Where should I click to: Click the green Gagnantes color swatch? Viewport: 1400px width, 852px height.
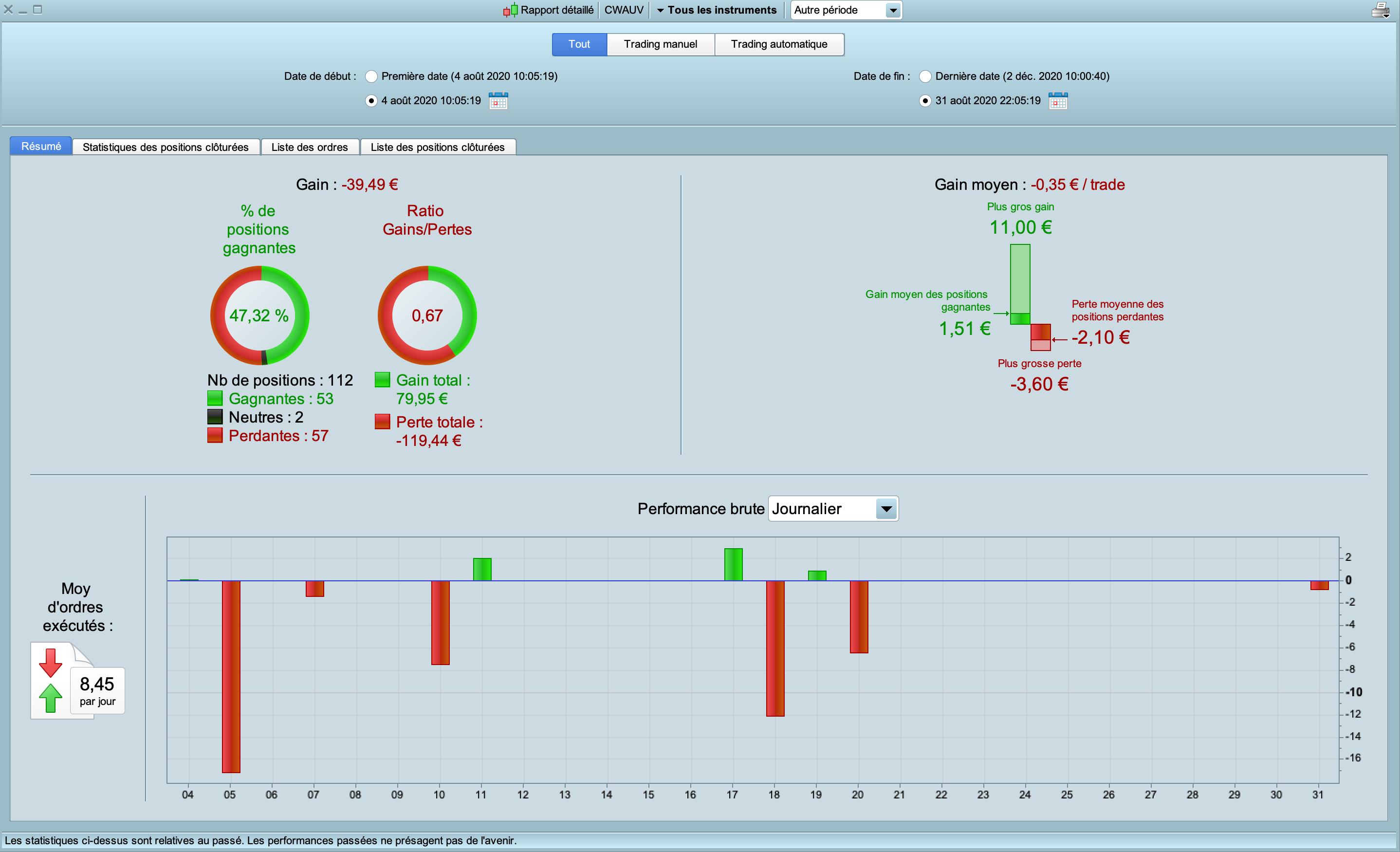[215, 398]
